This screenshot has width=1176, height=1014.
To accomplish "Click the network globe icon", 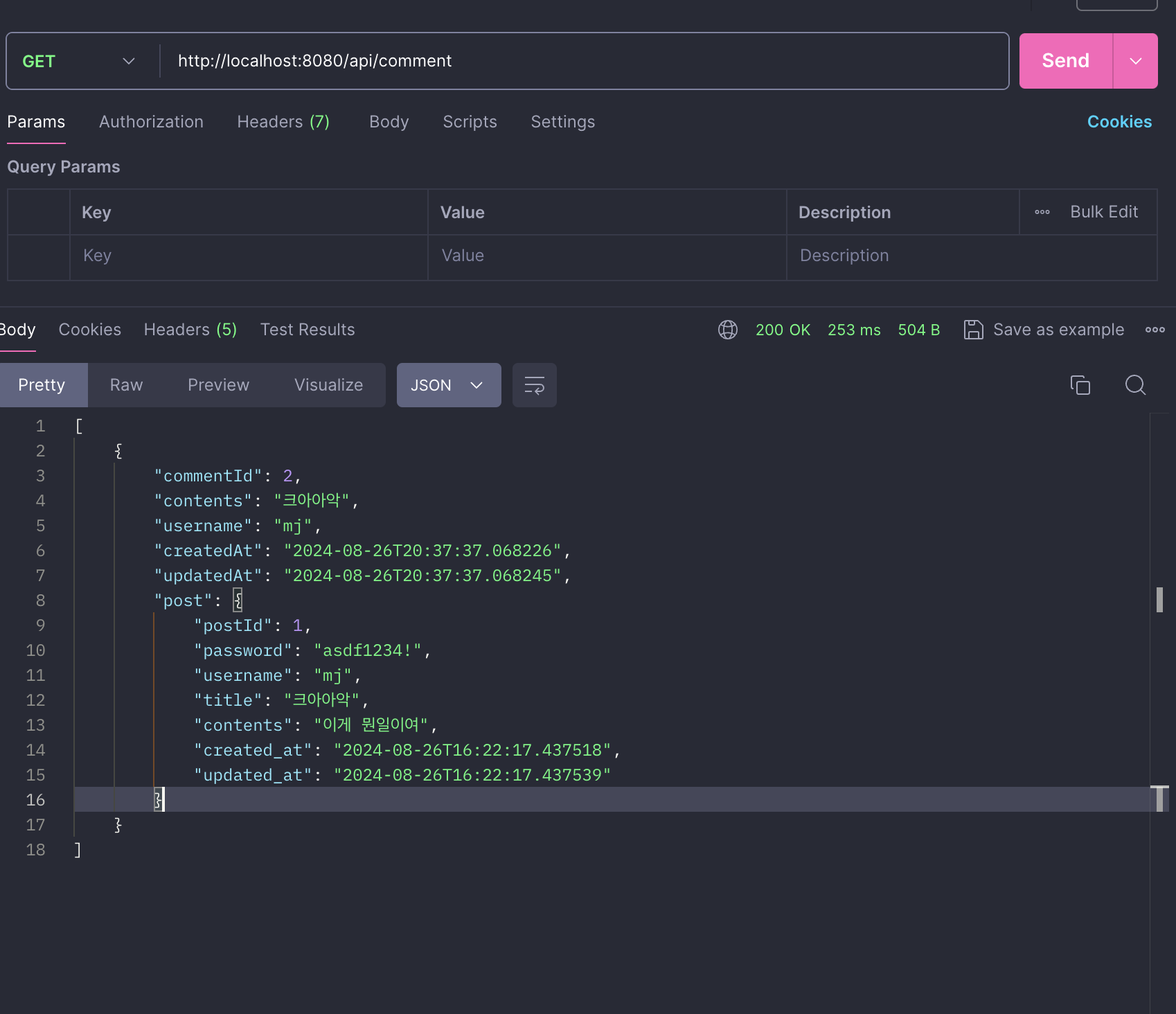I will click(728, 330).
